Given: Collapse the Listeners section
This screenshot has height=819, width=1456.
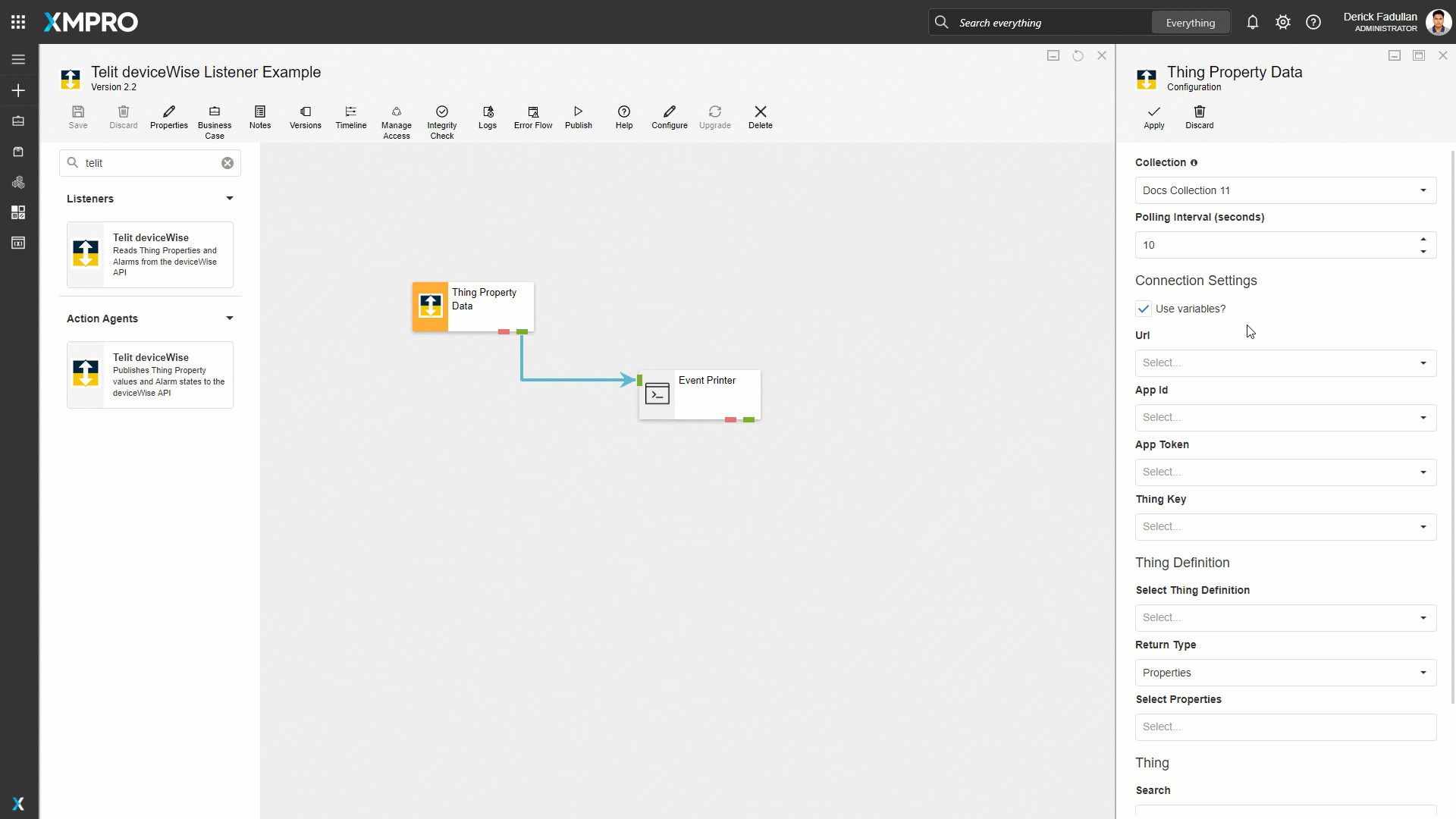Looking at the screenshot, I should pyautogui.click(x=229, y=199).
